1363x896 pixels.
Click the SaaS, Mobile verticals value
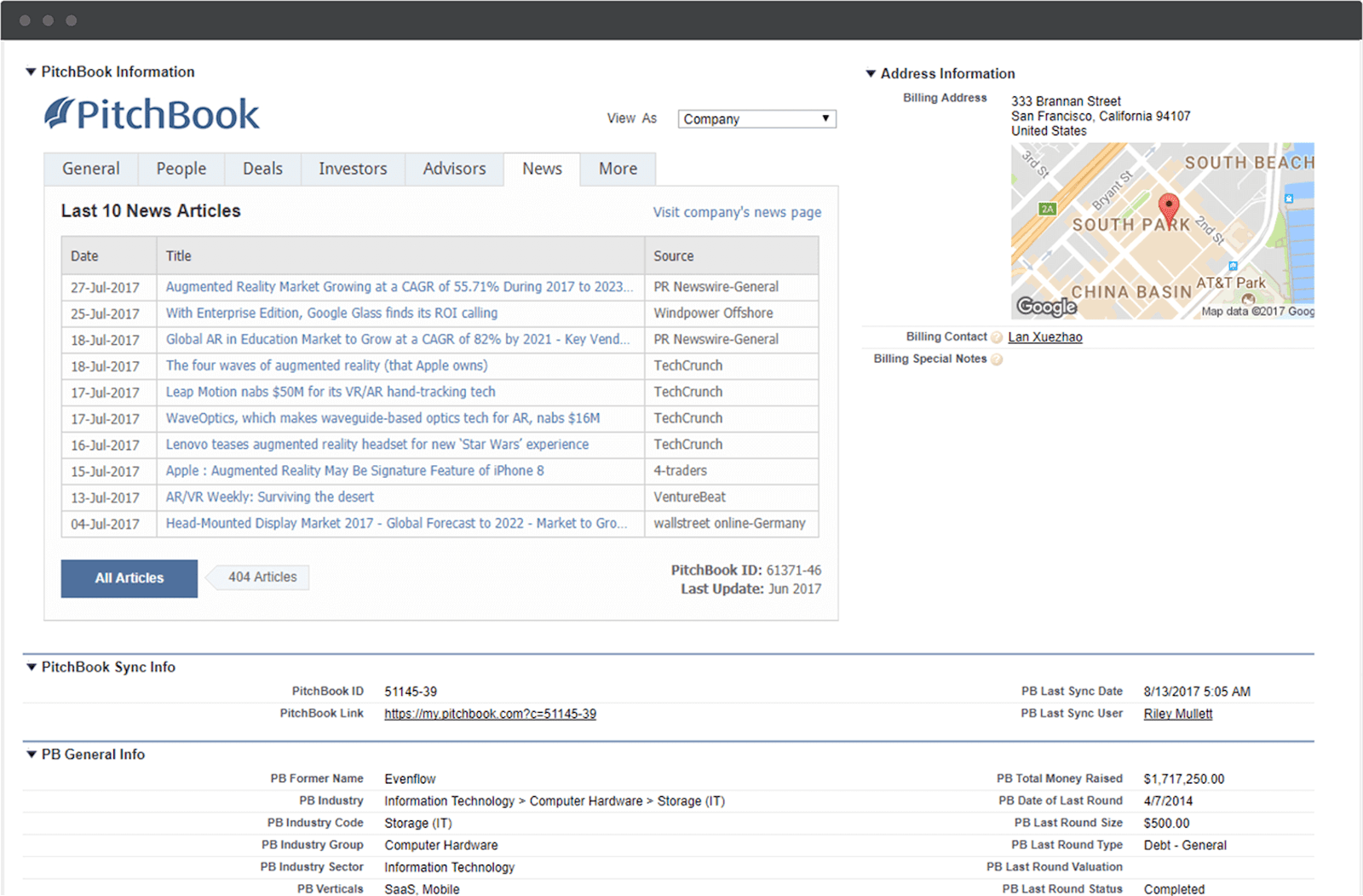tap(422, 889)
